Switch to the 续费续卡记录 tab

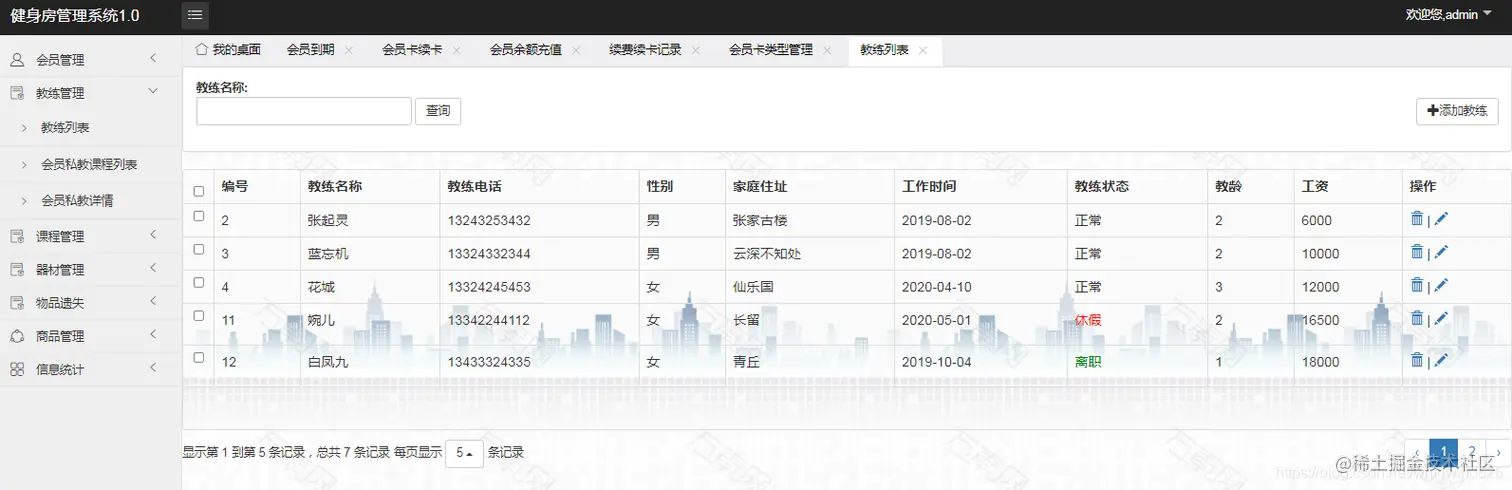coord(645,50)
